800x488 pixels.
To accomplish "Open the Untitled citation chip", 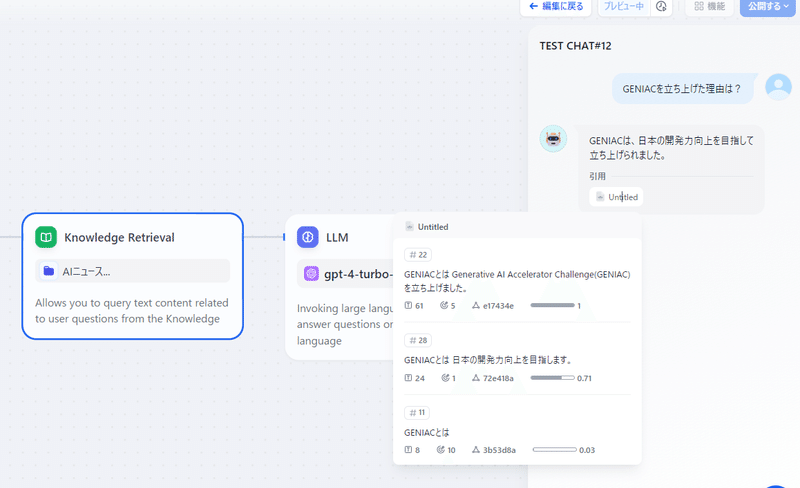I will tap(616, 197).
